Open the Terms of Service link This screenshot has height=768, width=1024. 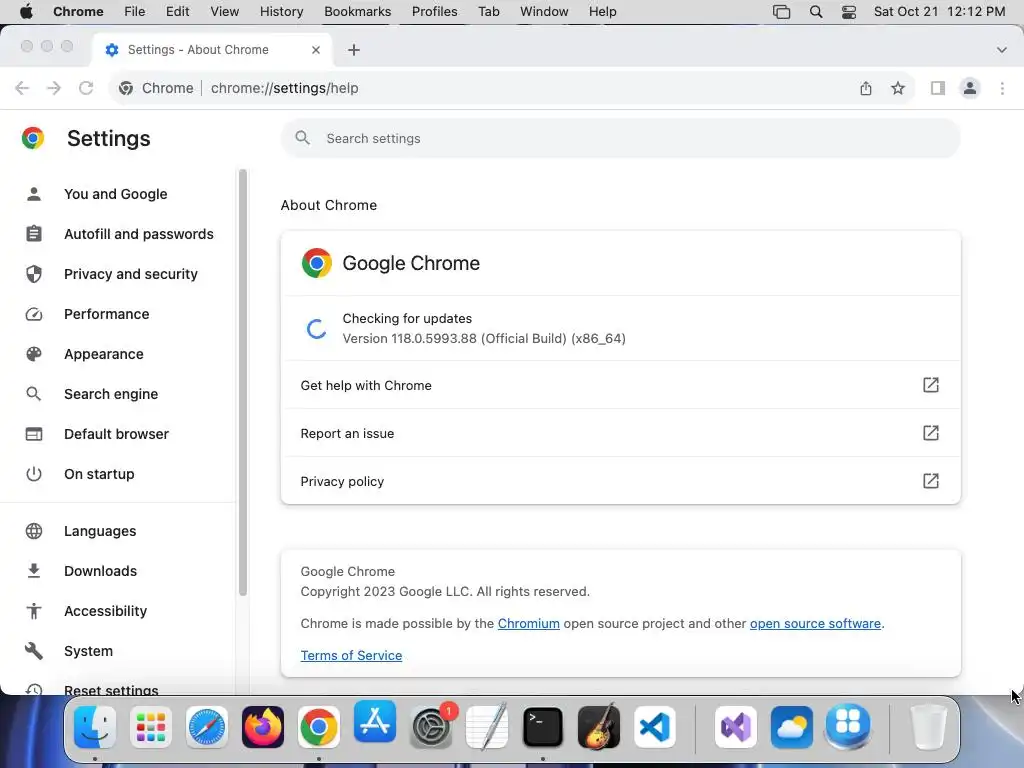[x=351, y=656]
